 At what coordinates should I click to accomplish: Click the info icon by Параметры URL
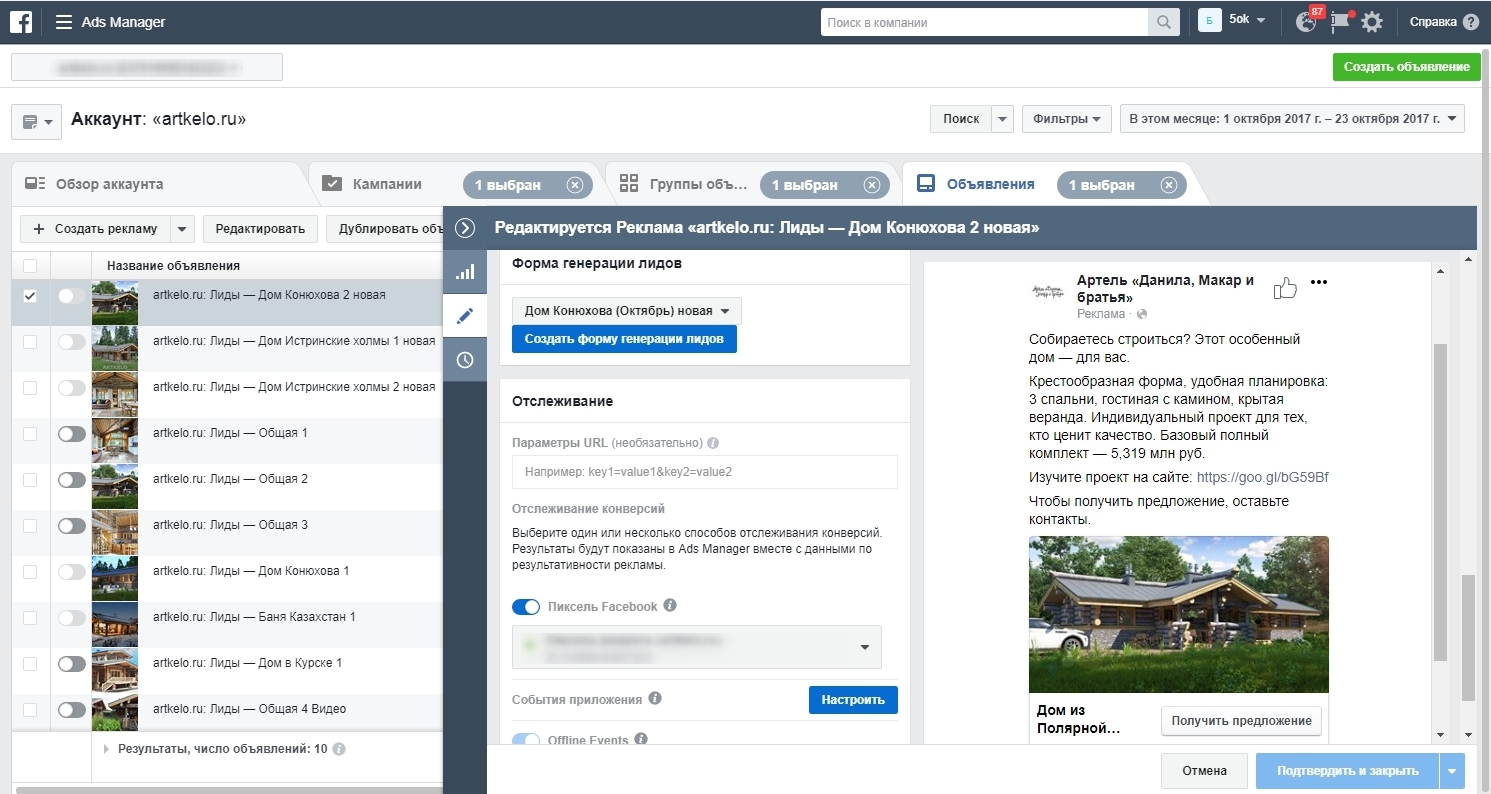pos(713,443)
